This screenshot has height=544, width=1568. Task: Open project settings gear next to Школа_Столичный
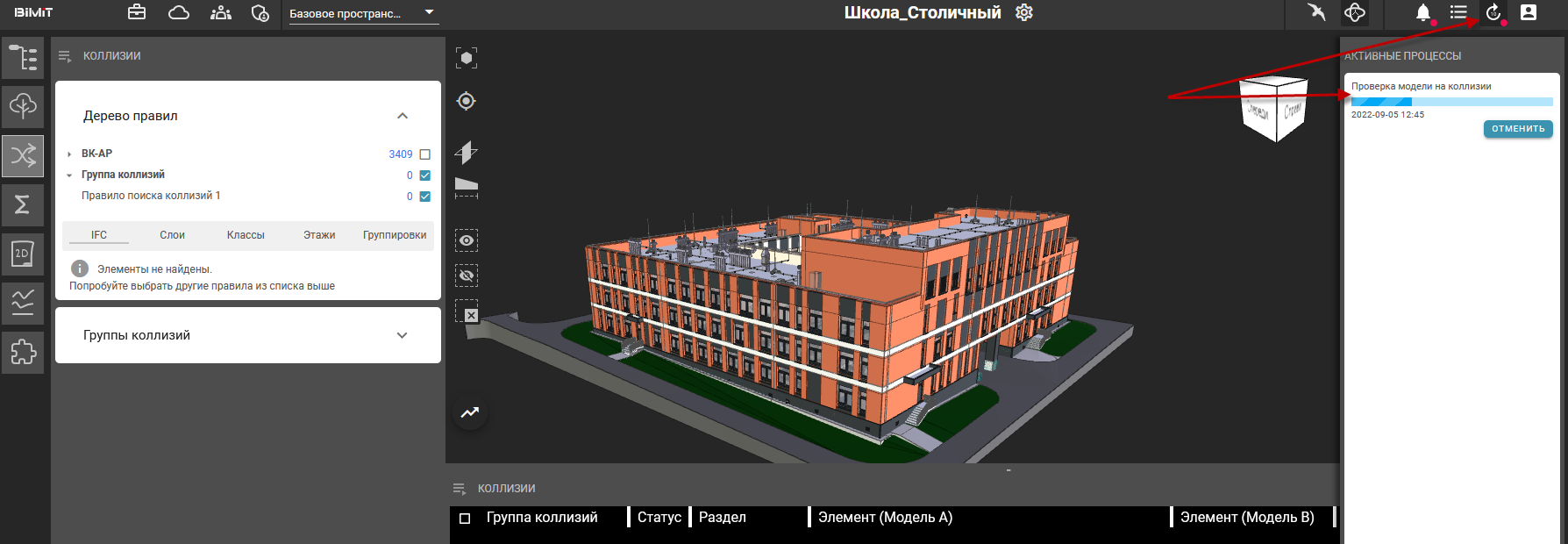(x=1024, y=13)
